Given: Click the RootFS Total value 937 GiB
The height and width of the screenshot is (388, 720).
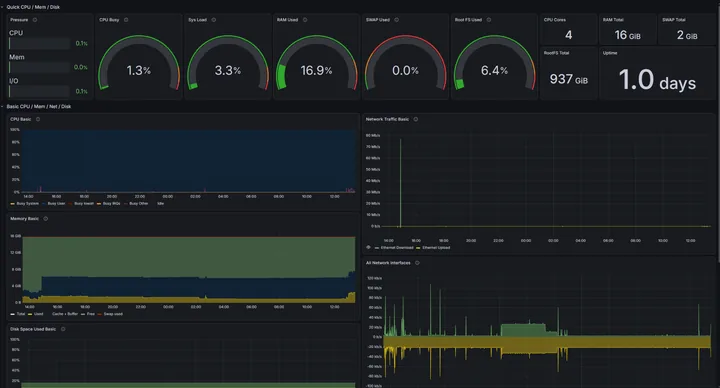Looking at the screenshot, I should (x=568, y=79).
